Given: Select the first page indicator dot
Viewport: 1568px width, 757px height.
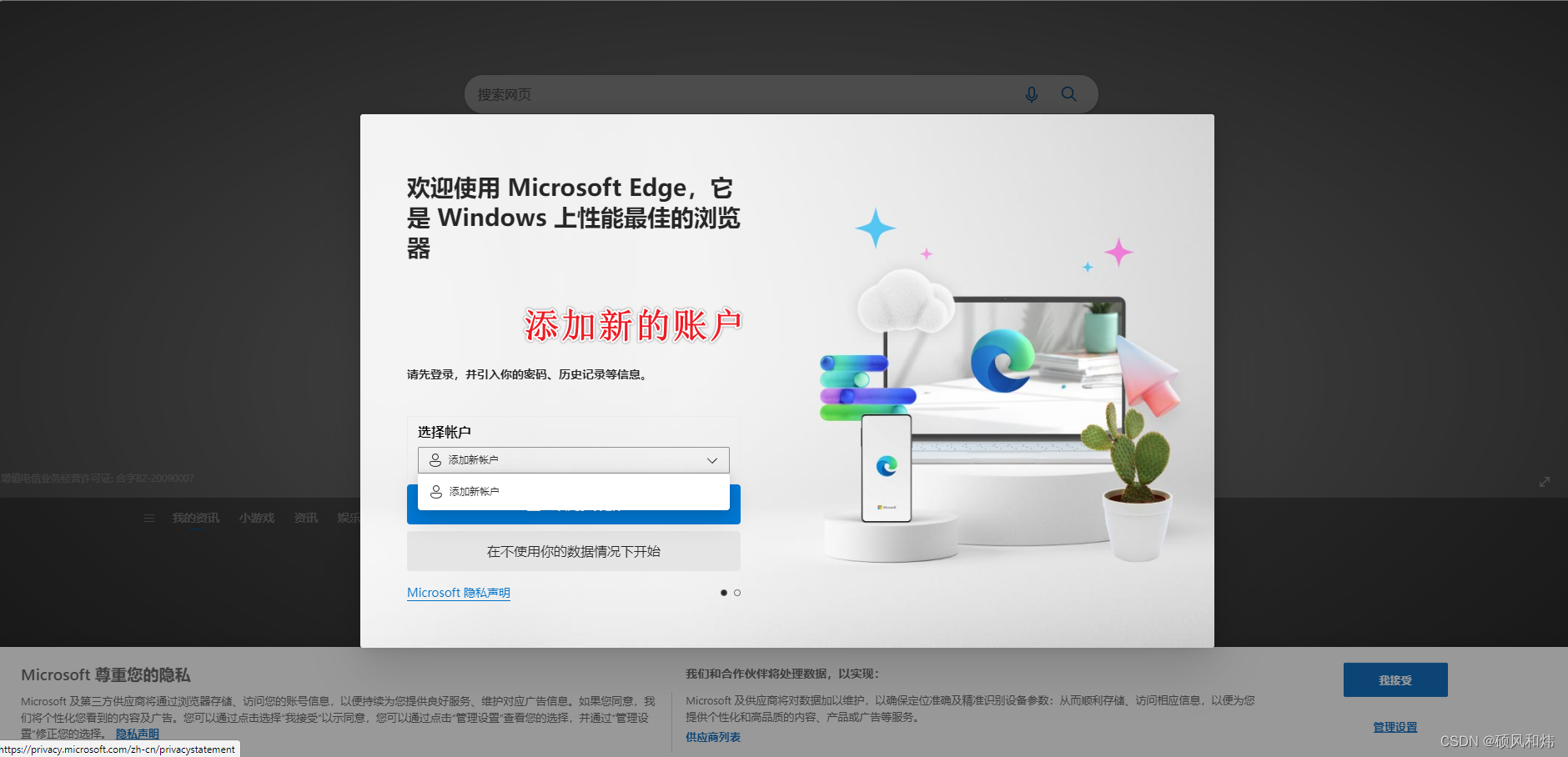Looking at the screenshot, I should (724, 593).
